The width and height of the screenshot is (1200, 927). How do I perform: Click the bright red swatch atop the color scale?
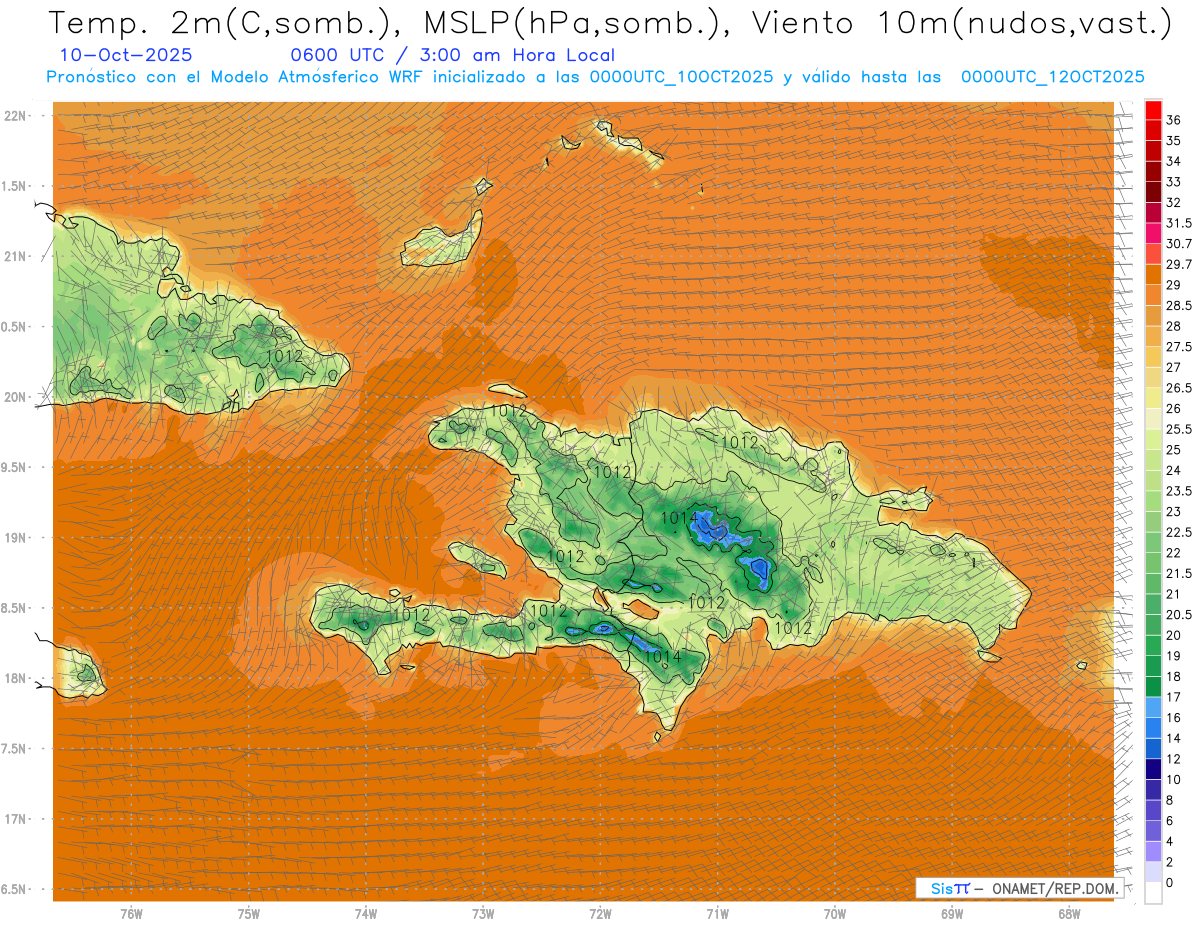tap(1153, 109)
